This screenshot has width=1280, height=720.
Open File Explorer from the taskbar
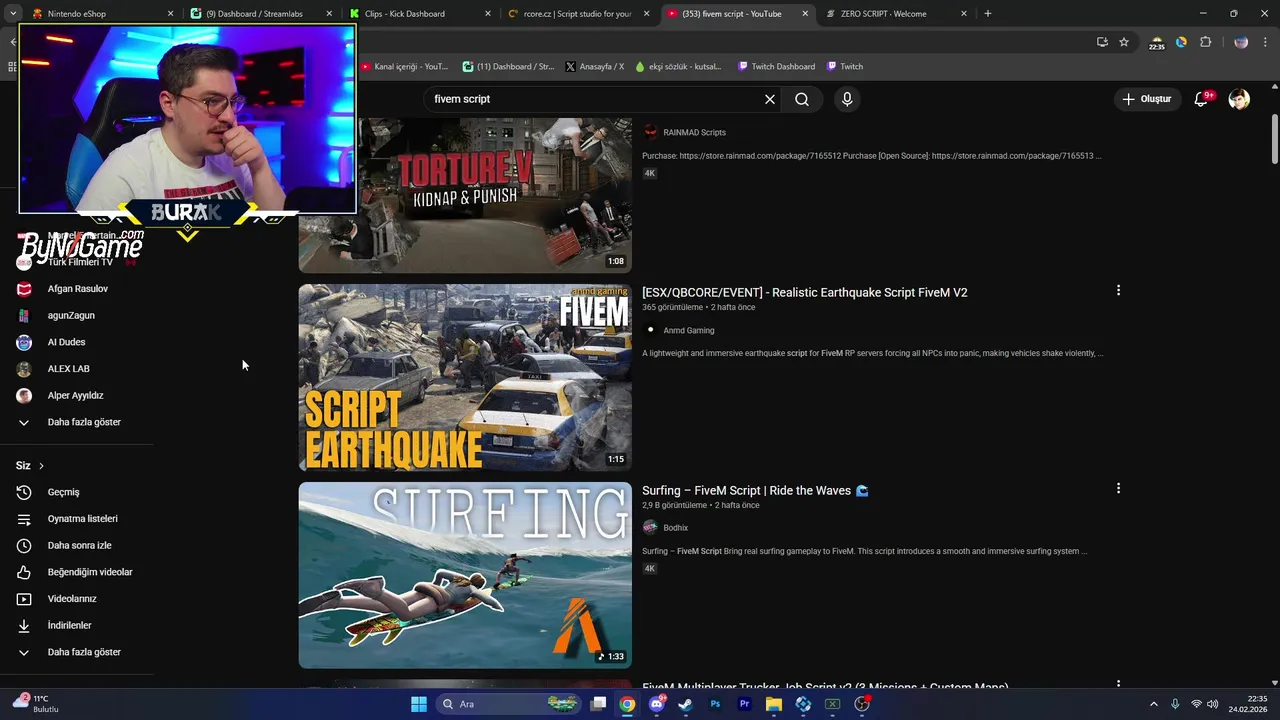click(x=773, y=704)
